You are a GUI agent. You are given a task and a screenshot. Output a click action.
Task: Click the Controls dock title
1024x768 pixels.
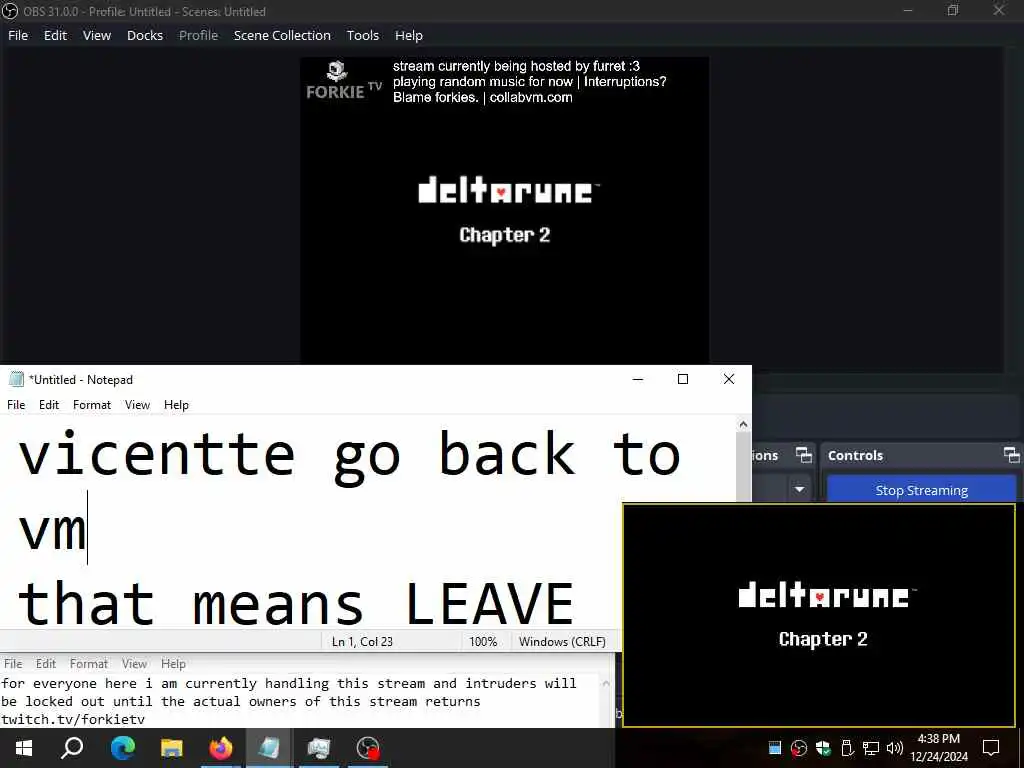855,455
